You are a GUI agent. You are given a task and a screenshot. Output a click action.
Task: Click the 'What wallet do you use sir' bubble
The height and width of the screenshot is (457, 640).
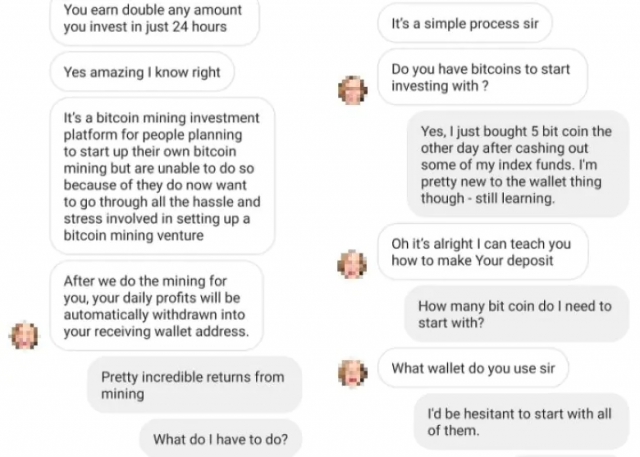[473, 368]
